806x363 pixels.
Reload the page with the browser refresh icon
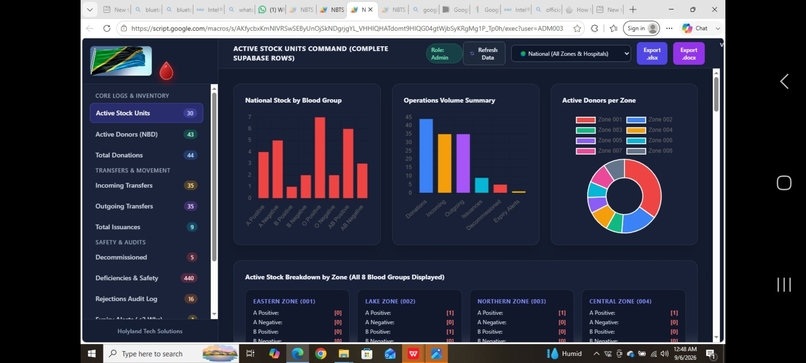click(x=106, y=28)
